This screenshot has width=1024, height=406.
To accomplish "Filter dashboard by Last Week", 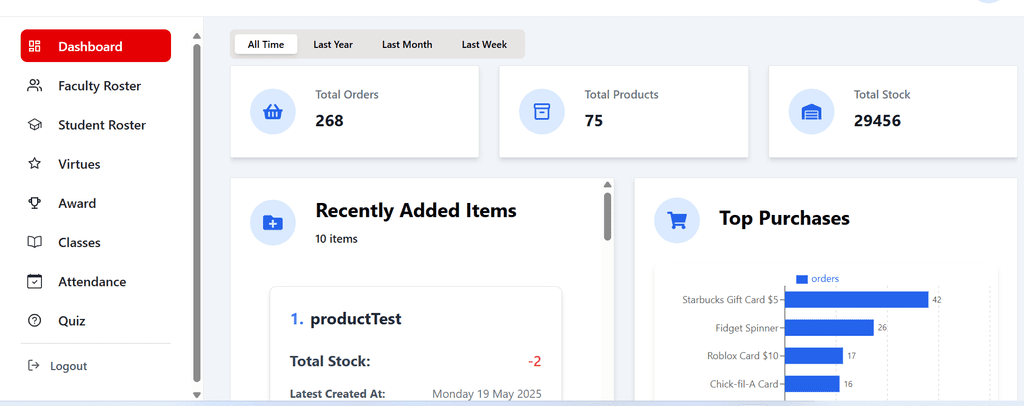I will [484, 44].
